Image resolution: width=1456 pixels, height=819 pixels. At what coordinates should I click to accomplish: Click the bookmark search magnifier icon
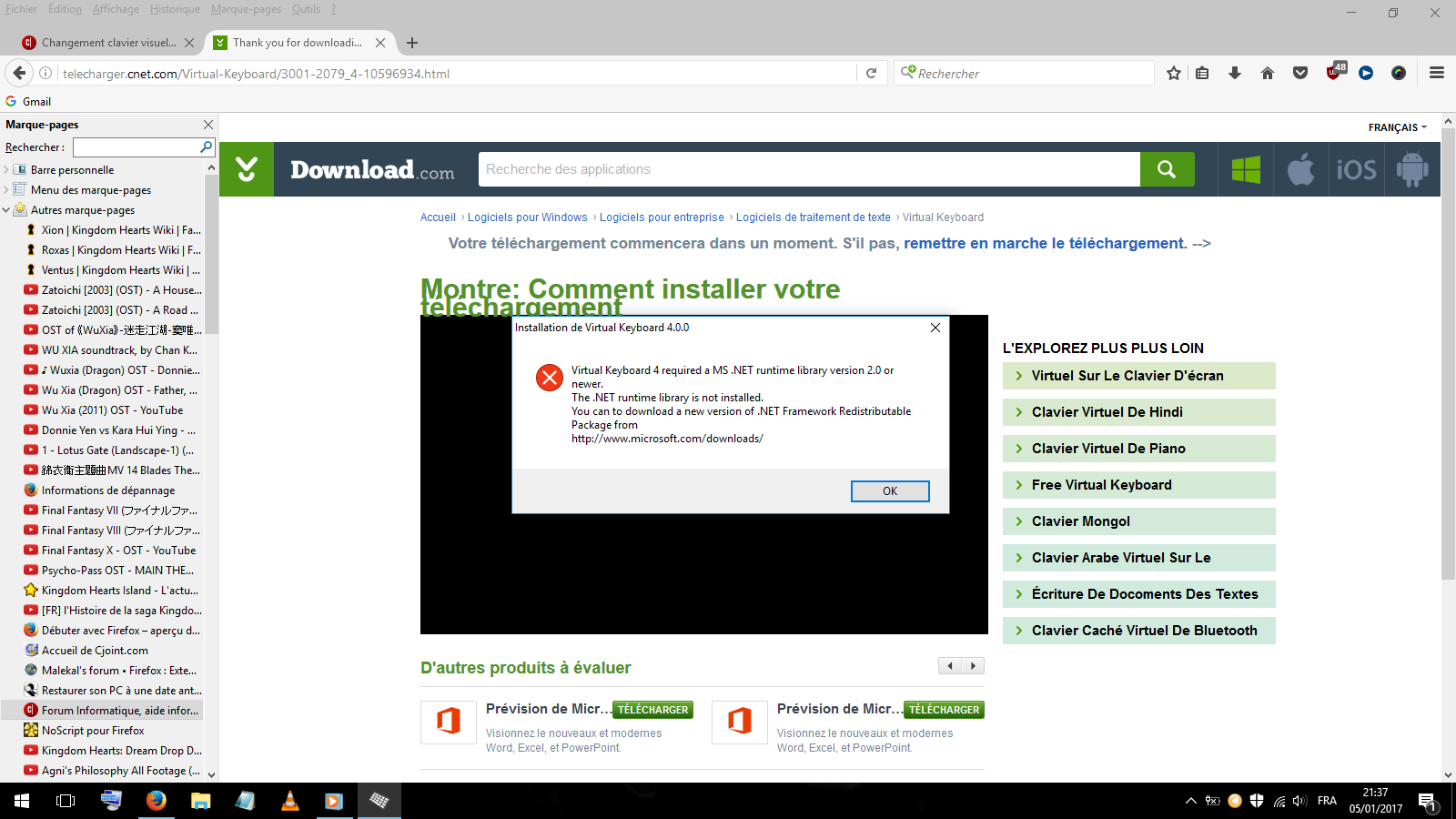(x=206, y=147)
